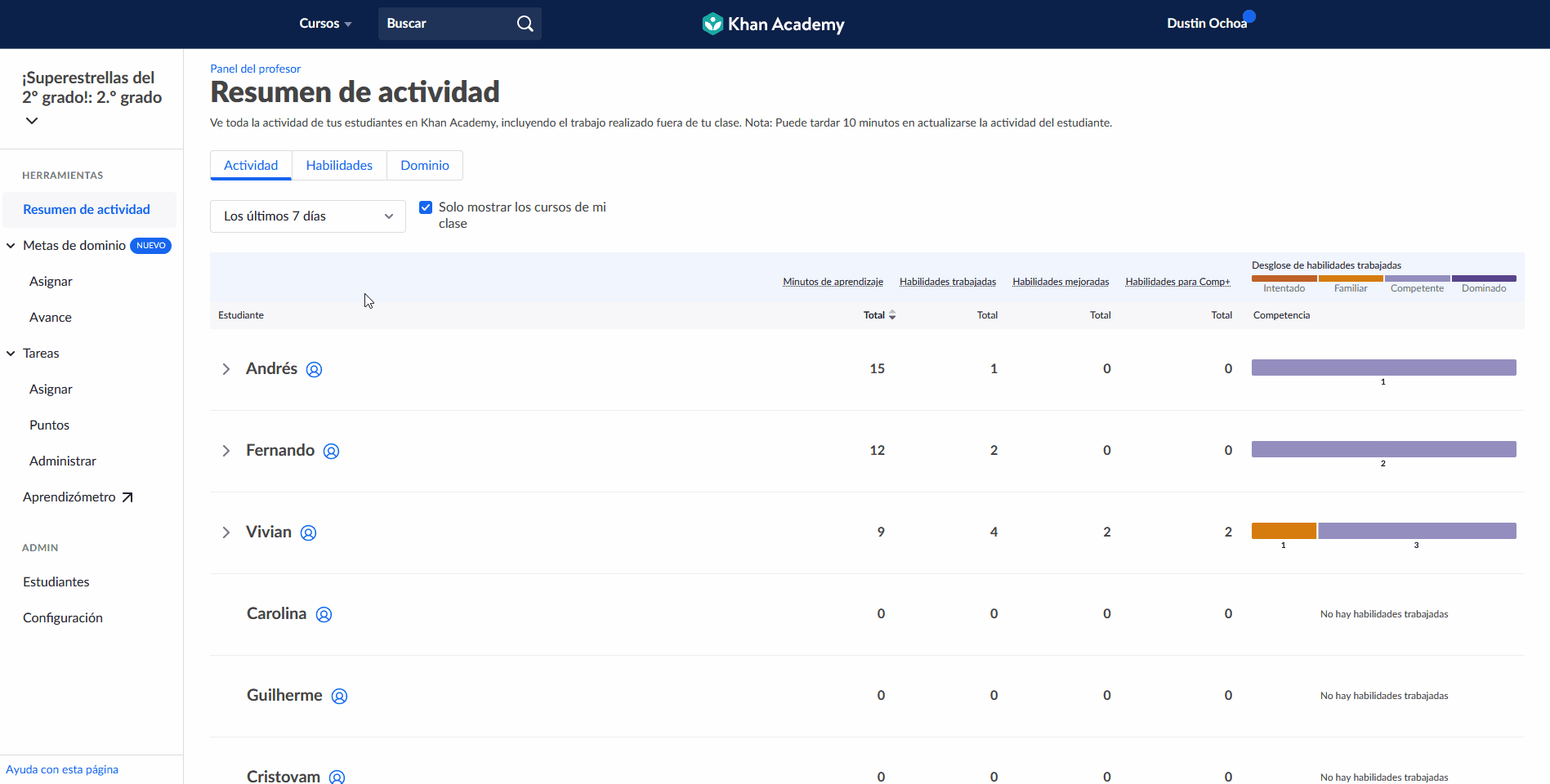Click the Khan Academy logo
The width and height of the screenshot is (1550, 784).
773,24
